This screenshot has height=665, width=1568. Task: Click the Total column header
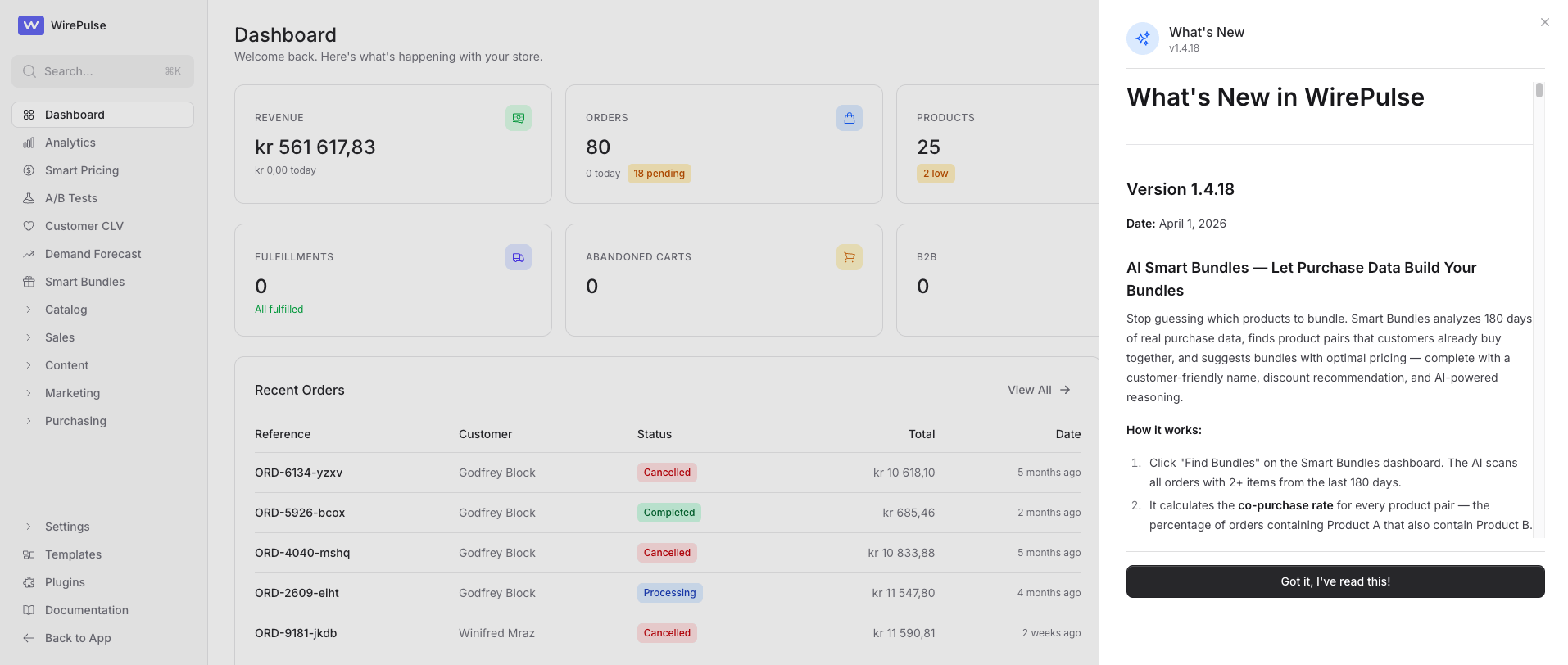click(922, 434)
